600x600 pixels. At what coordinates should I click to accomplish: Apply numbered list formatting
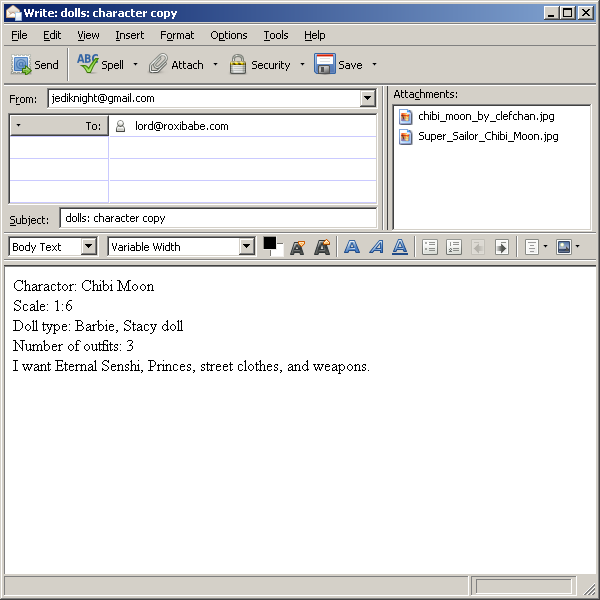[454, 247]
